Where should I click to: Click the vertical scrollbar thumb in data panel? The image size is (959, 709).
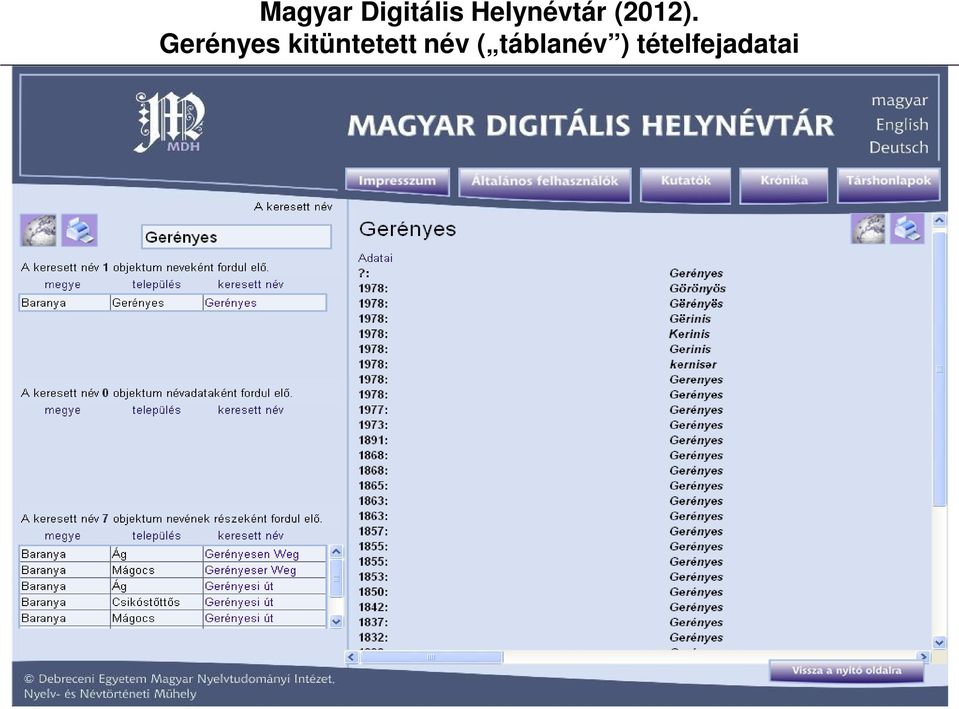click(x=939, y=369)
